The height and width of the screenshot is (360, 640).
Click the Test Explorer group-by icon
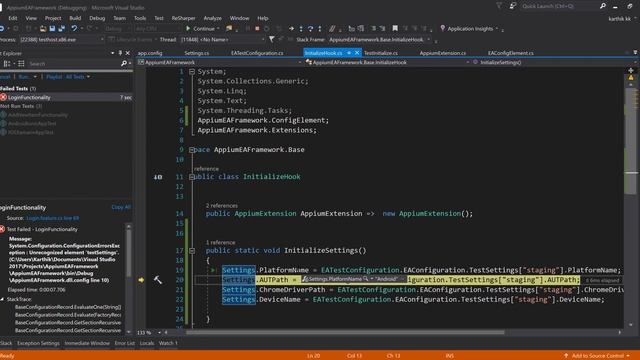click(x=7, y=64)
